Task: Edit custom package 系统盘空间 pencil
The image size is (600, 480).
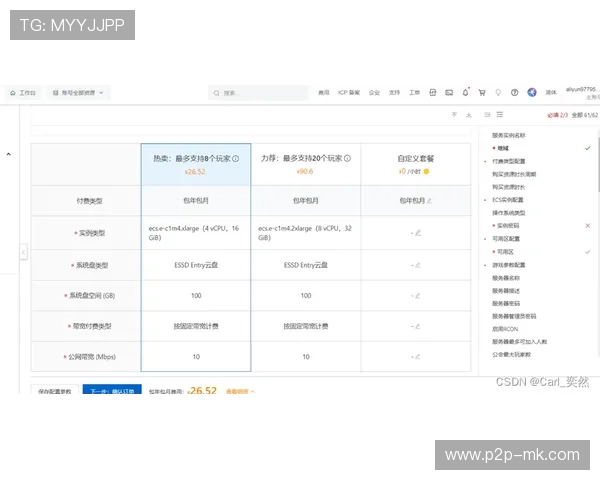Action: [417, 296]
